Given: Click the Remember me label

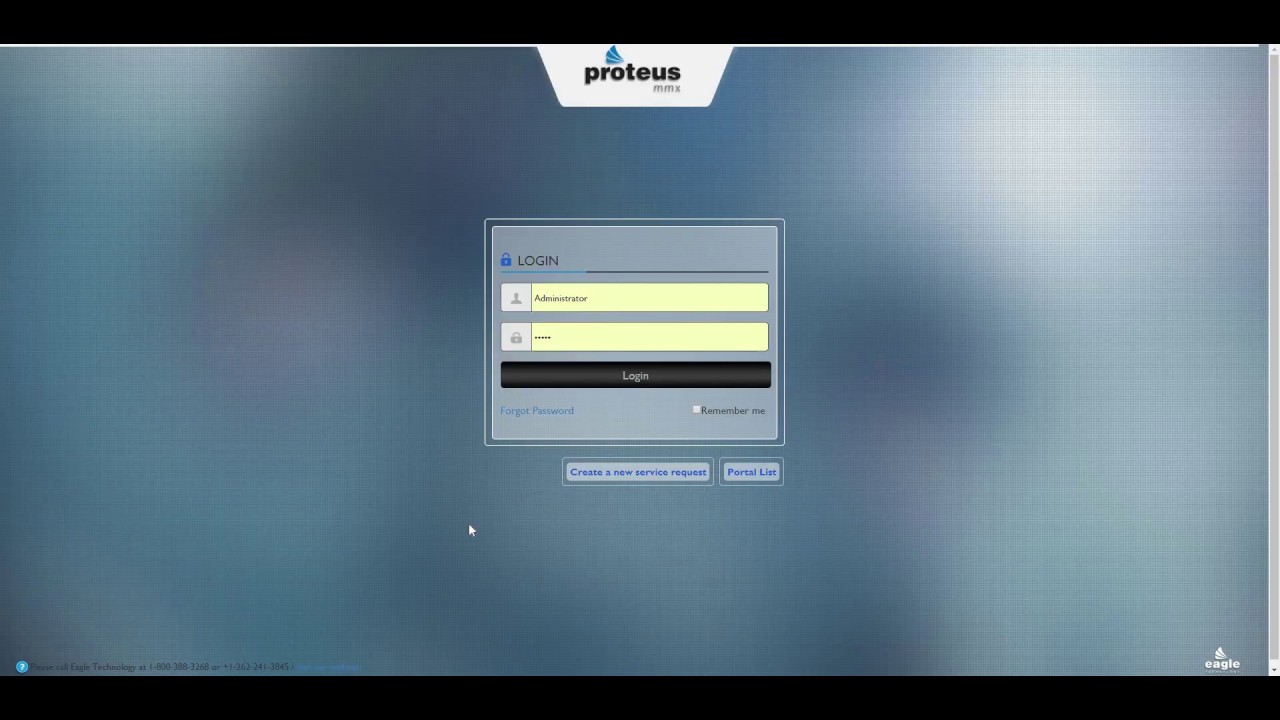Looking at the screenshot, I should (733, 410).
